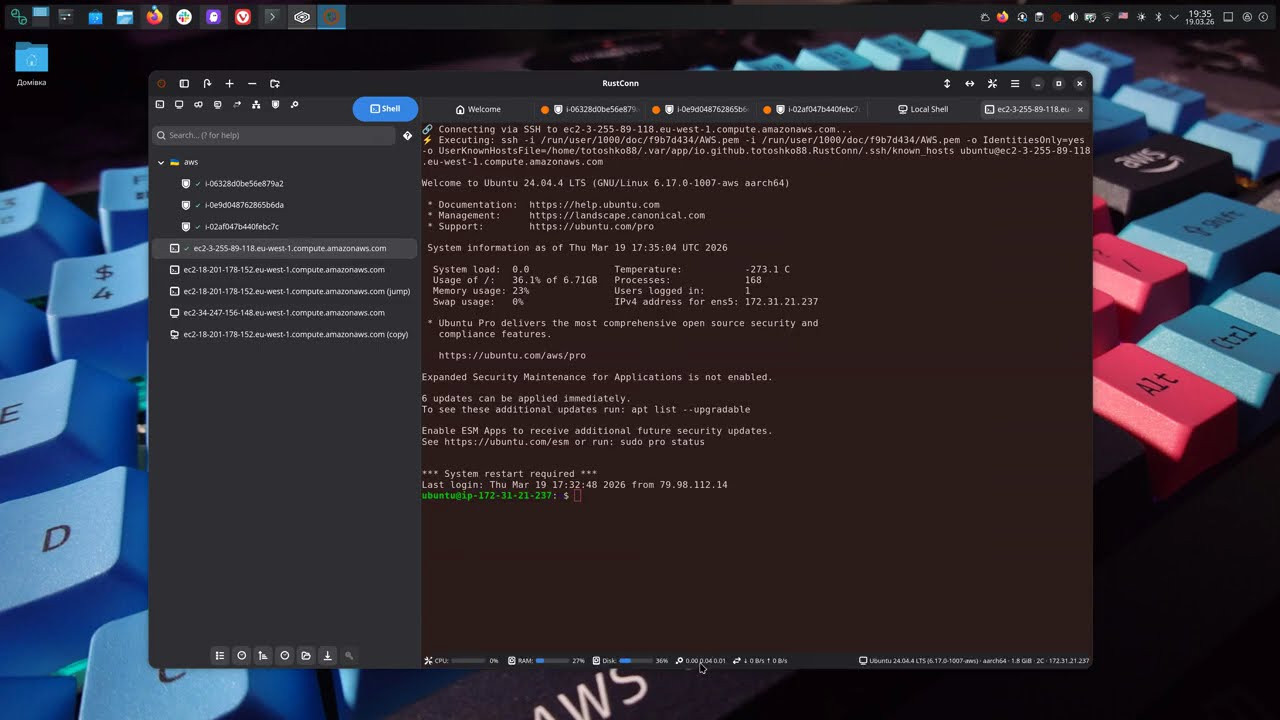Click the clock showing 19:35 in system tray

1200,17
